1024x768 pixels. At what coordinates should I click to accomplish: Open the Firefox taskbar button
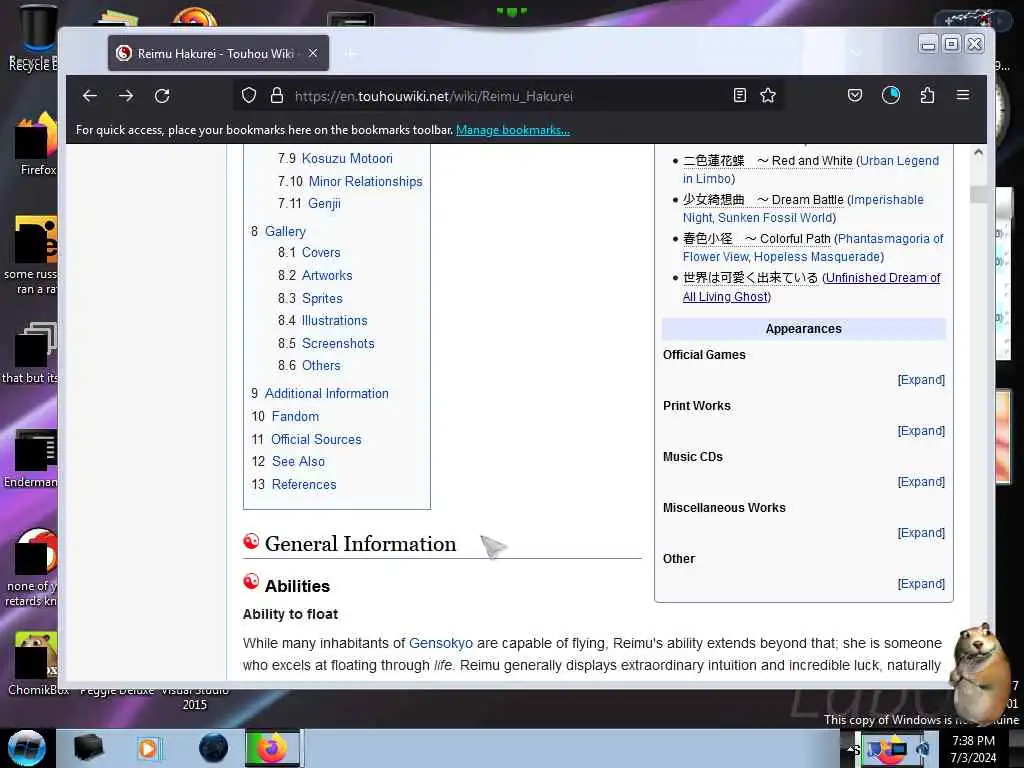(x=272, y=748)
